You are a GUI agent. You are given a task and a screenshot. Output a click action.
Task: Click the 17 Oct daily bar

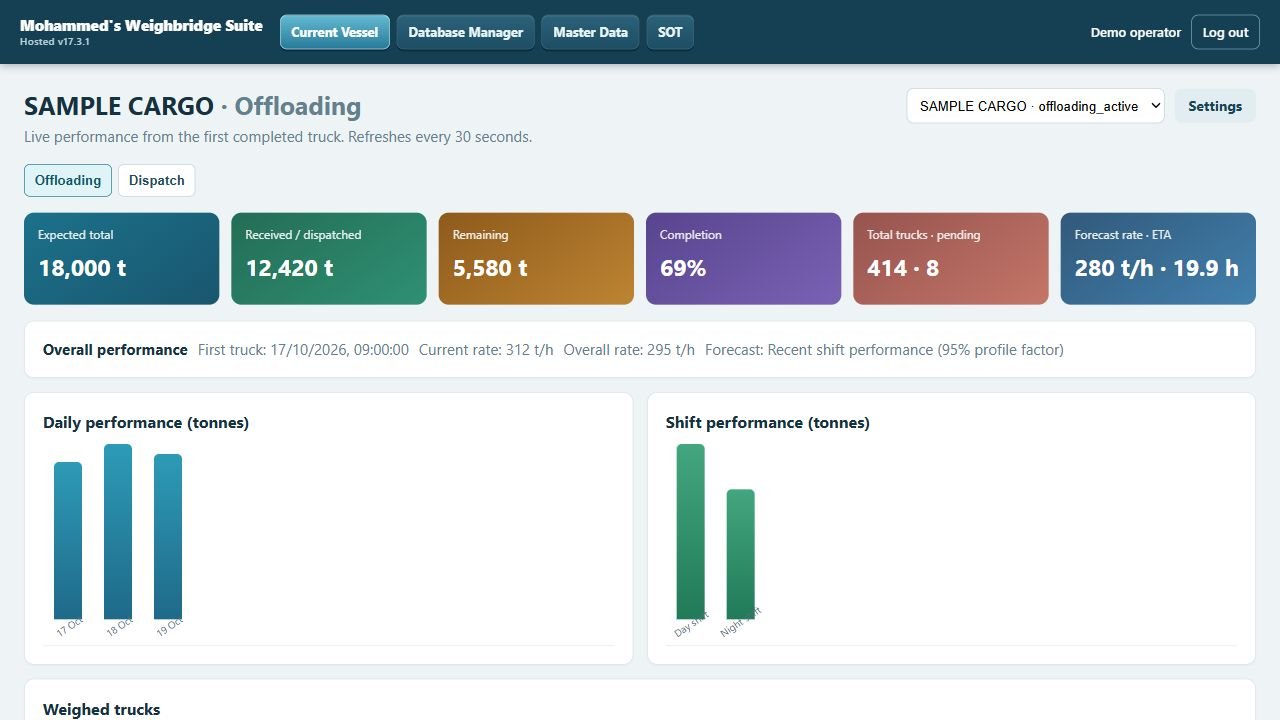tap(68, 541)
